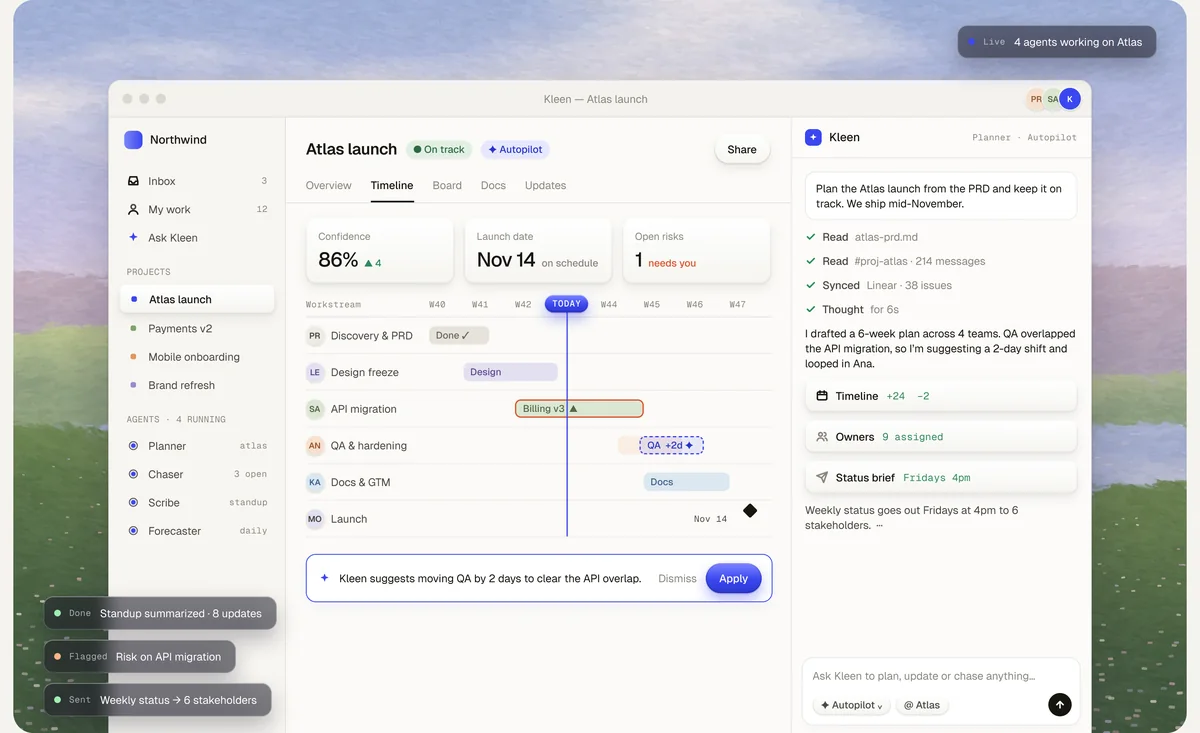Click the PR avatar in title bar
Image resolution: width=1200 pixels, height=733 pixels.
1036,99
